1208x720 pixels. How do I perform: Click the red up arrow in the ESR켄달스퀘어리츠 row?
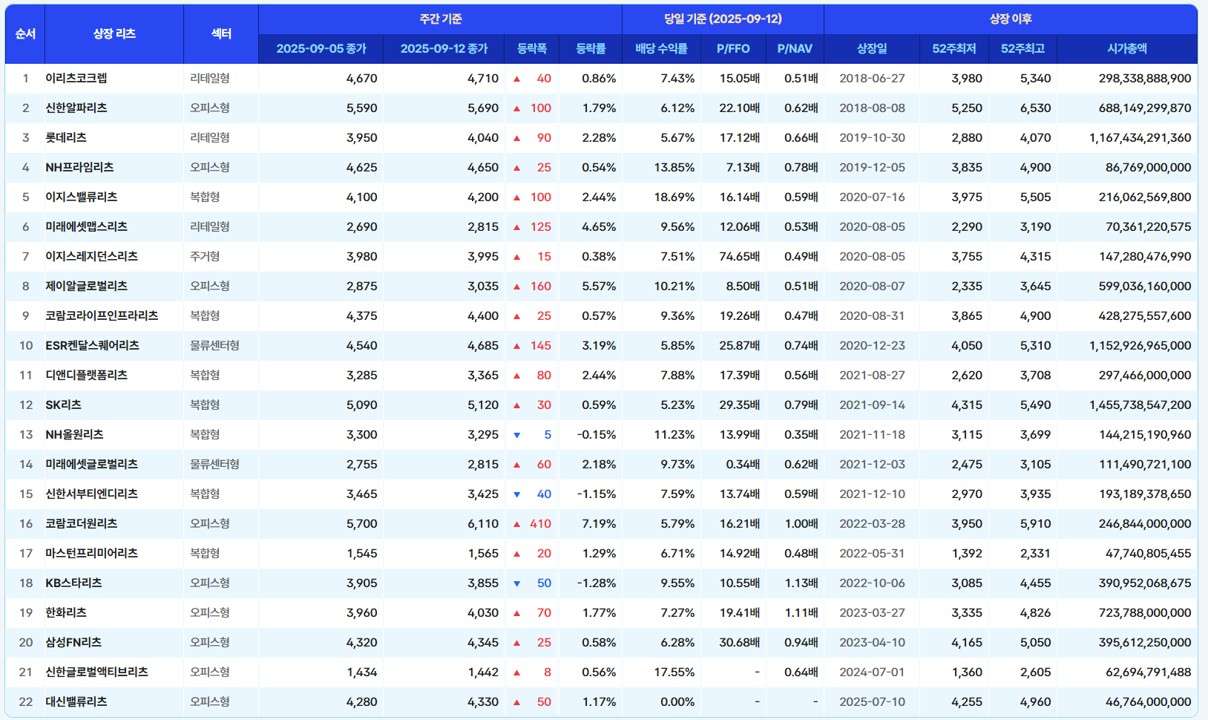pyautogui.click(x=517, y=346)
